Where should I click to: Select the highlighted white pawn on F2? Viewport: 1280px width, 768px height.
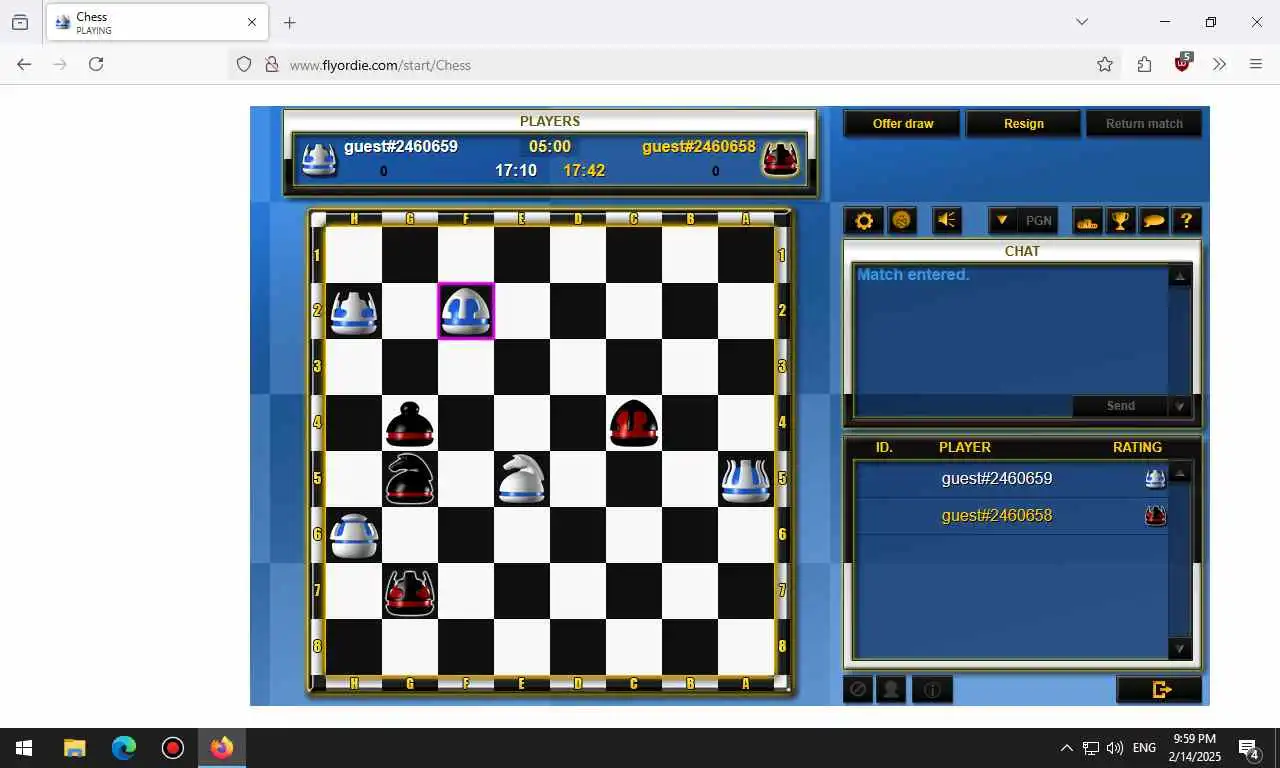point(466,311)
